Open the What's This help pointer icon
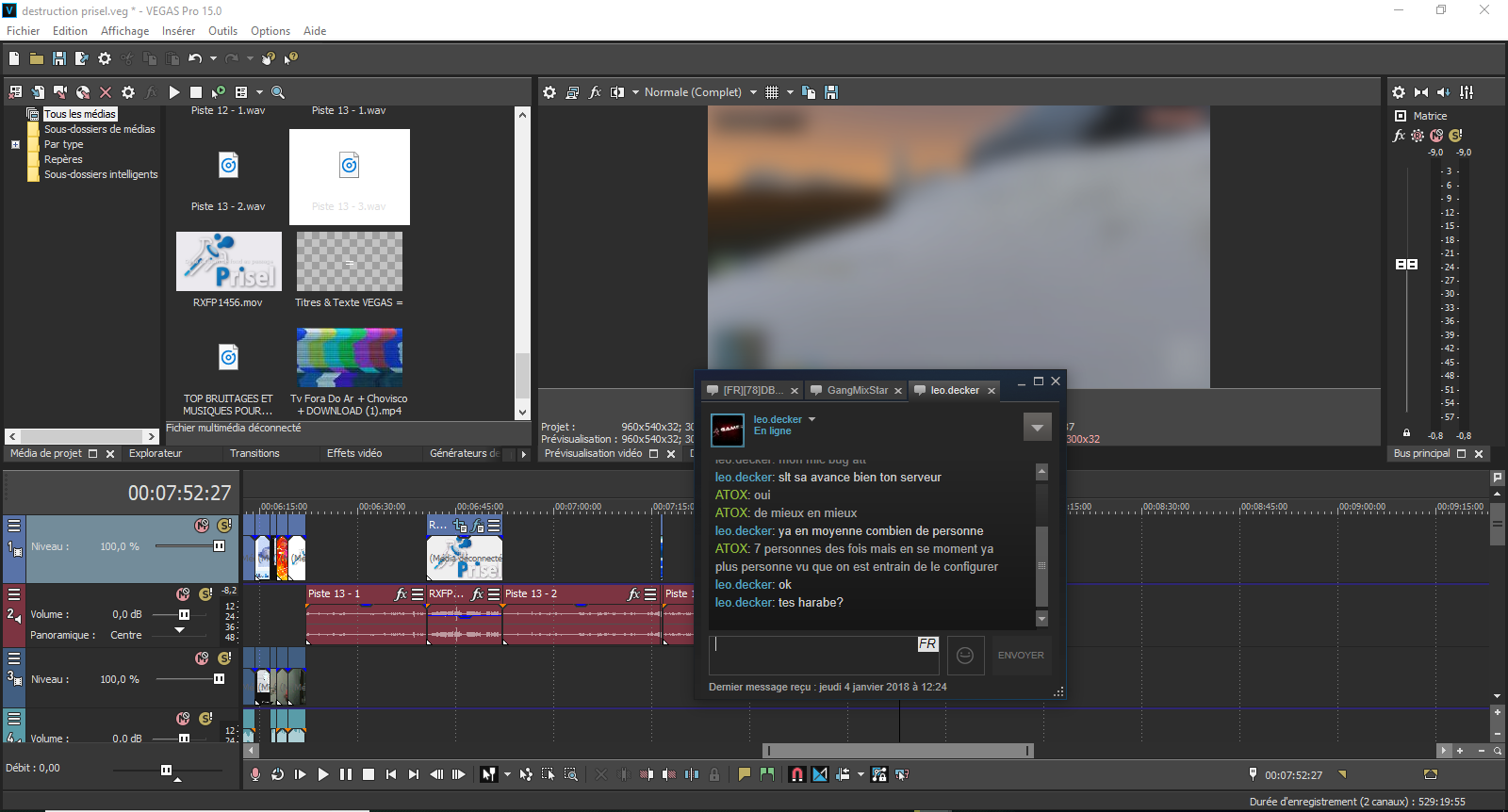 coord(291,58)
